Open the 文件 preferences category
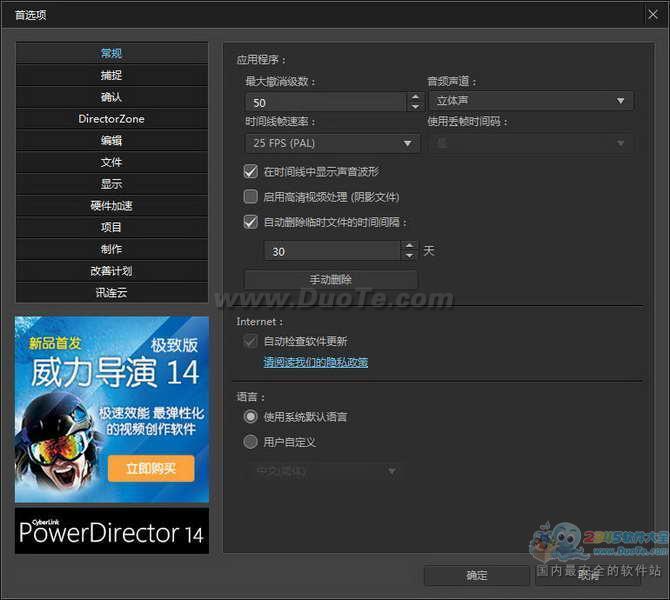Image resolution: width=670 pixels, height=600 pixels. (112, 162)
